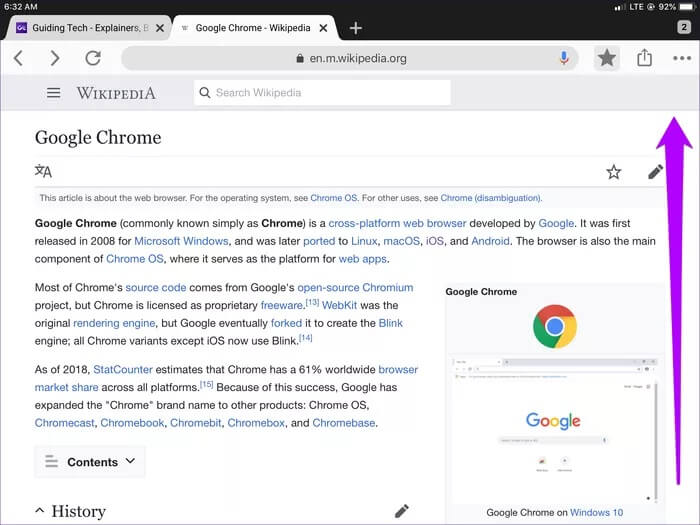Open the Chromecast link
Viewport: 700px width, 525px height.
coord(65,423)
